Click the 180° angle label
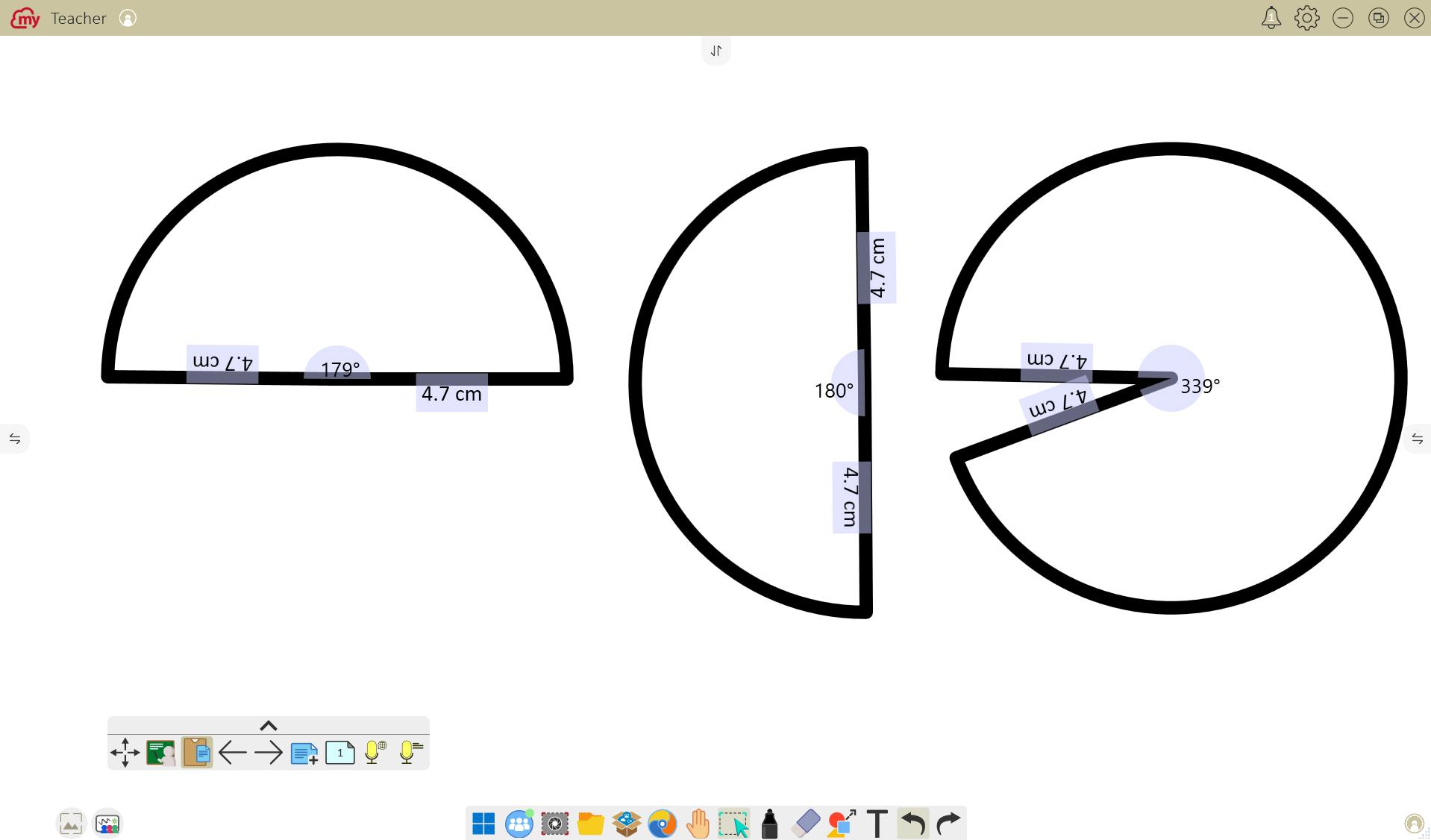 [x=834, y=391]
